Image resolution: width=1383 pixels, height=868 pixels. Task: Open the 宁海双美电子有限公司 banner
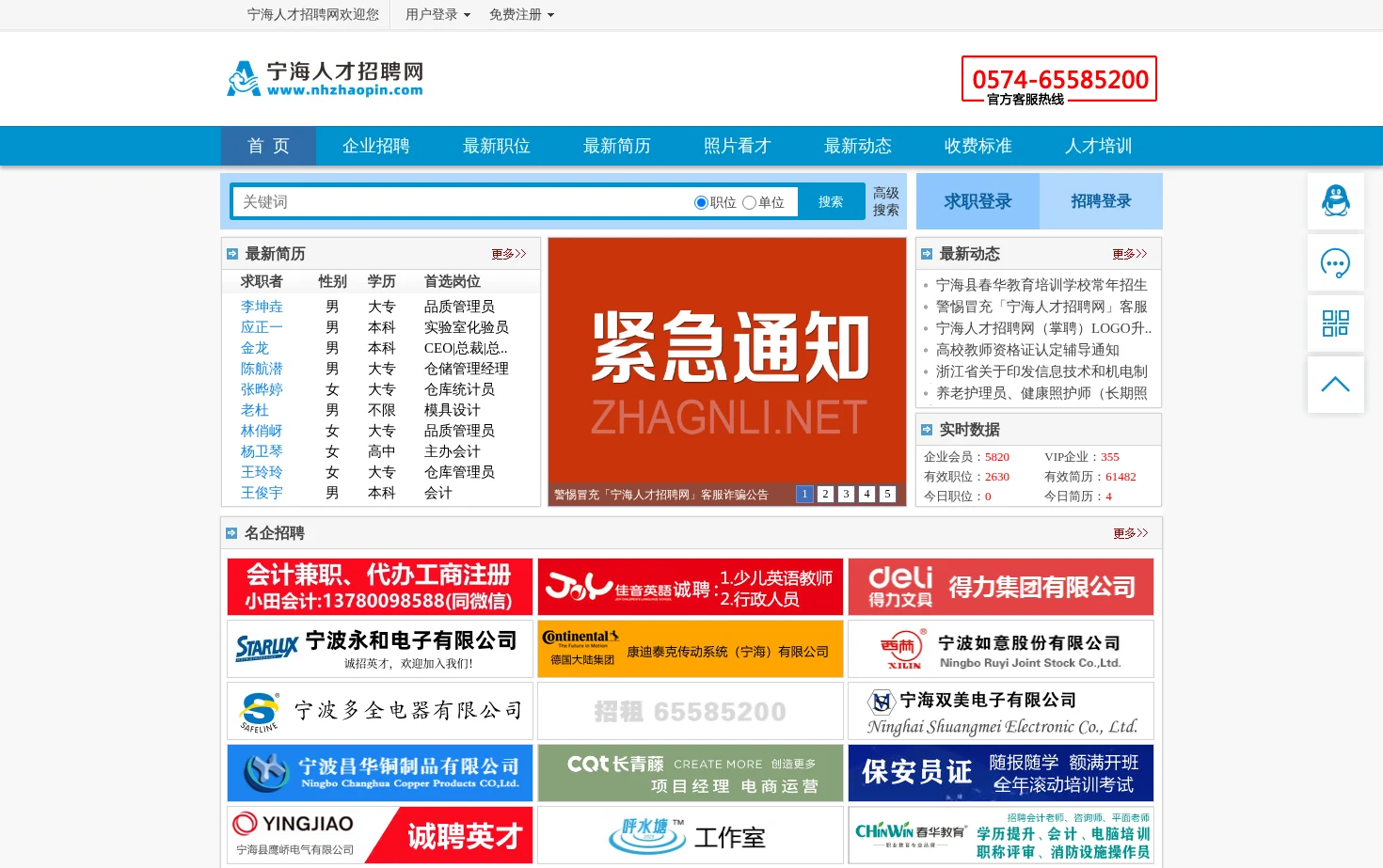point(1001,711)
